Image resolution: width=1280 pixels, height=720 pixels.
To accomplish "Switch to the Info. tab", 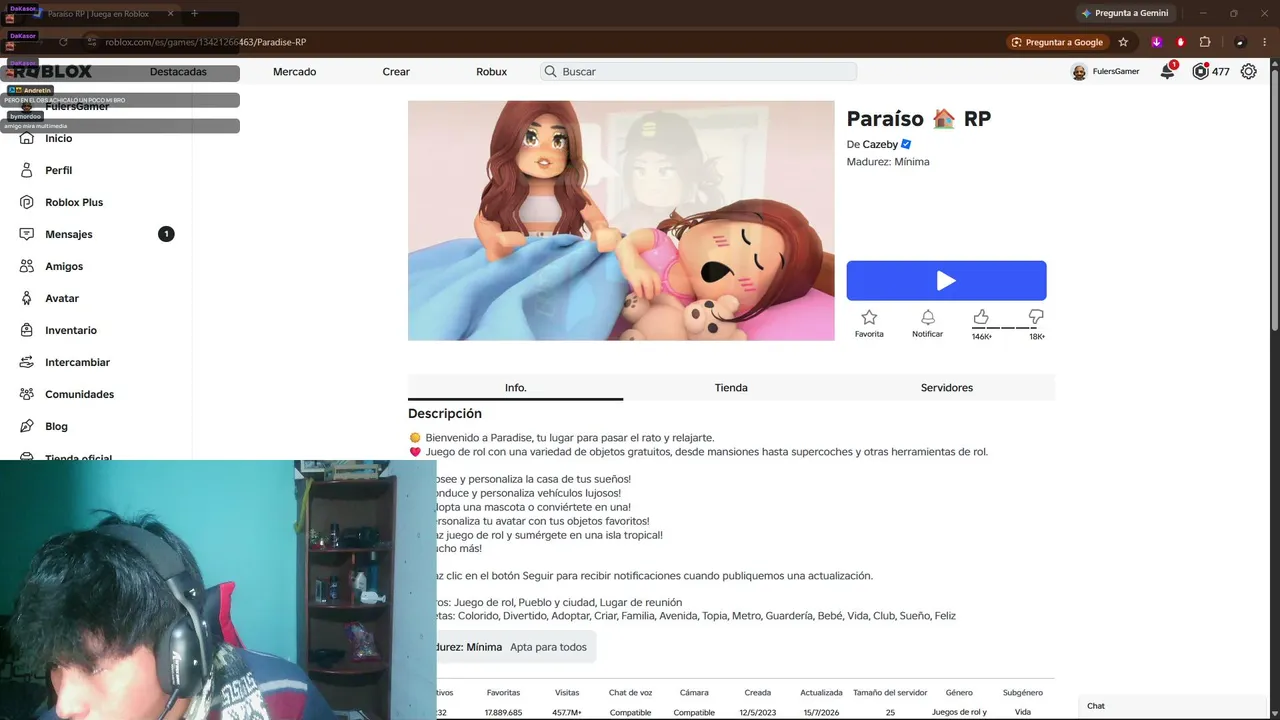I will pyautogui.click(x=515, y=388).
